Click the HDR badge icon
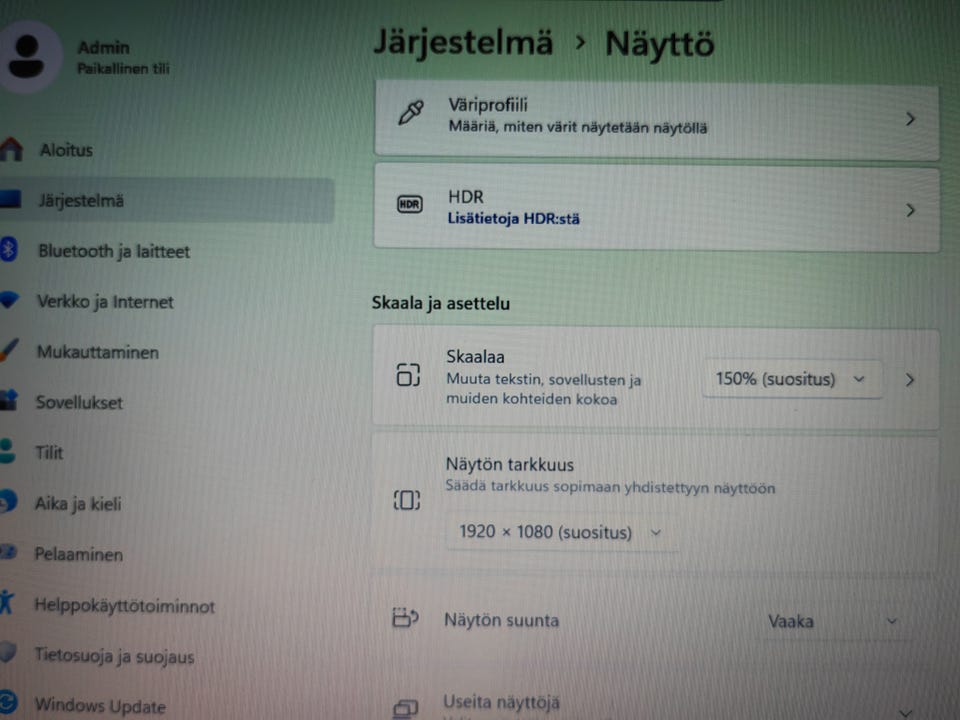Viewport: 960px width, 720px height. click(x=410, y=204)
